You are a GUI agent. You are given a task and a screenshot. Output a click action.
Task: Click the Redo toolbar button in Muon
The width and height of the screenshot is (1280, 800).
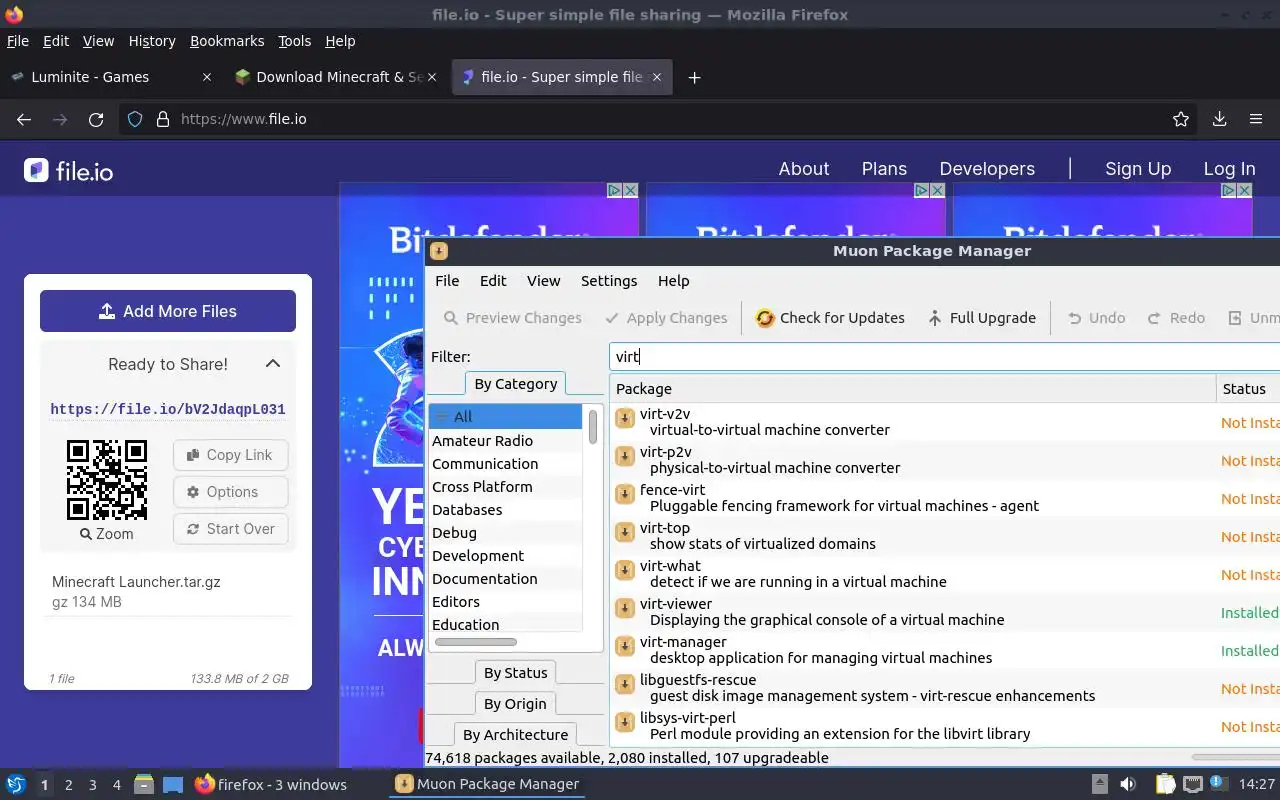(x=1176, y=318)
